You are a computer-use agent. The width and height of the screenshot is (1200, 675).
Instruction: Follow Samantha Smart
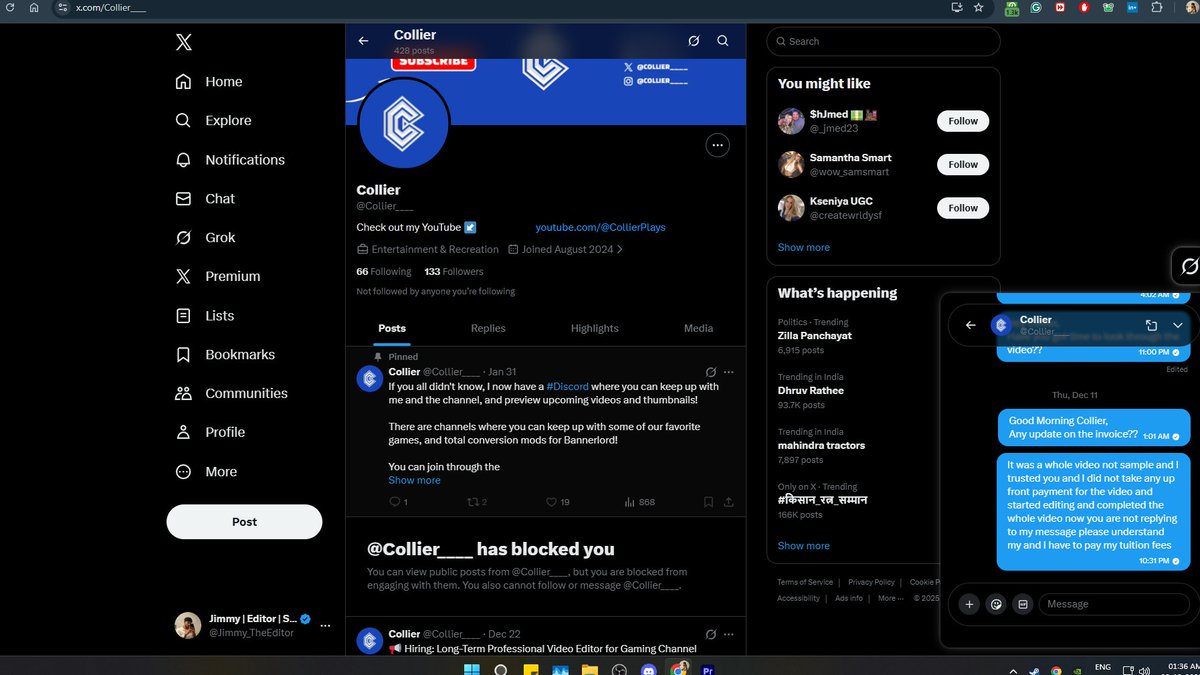(x=961, y=164)
